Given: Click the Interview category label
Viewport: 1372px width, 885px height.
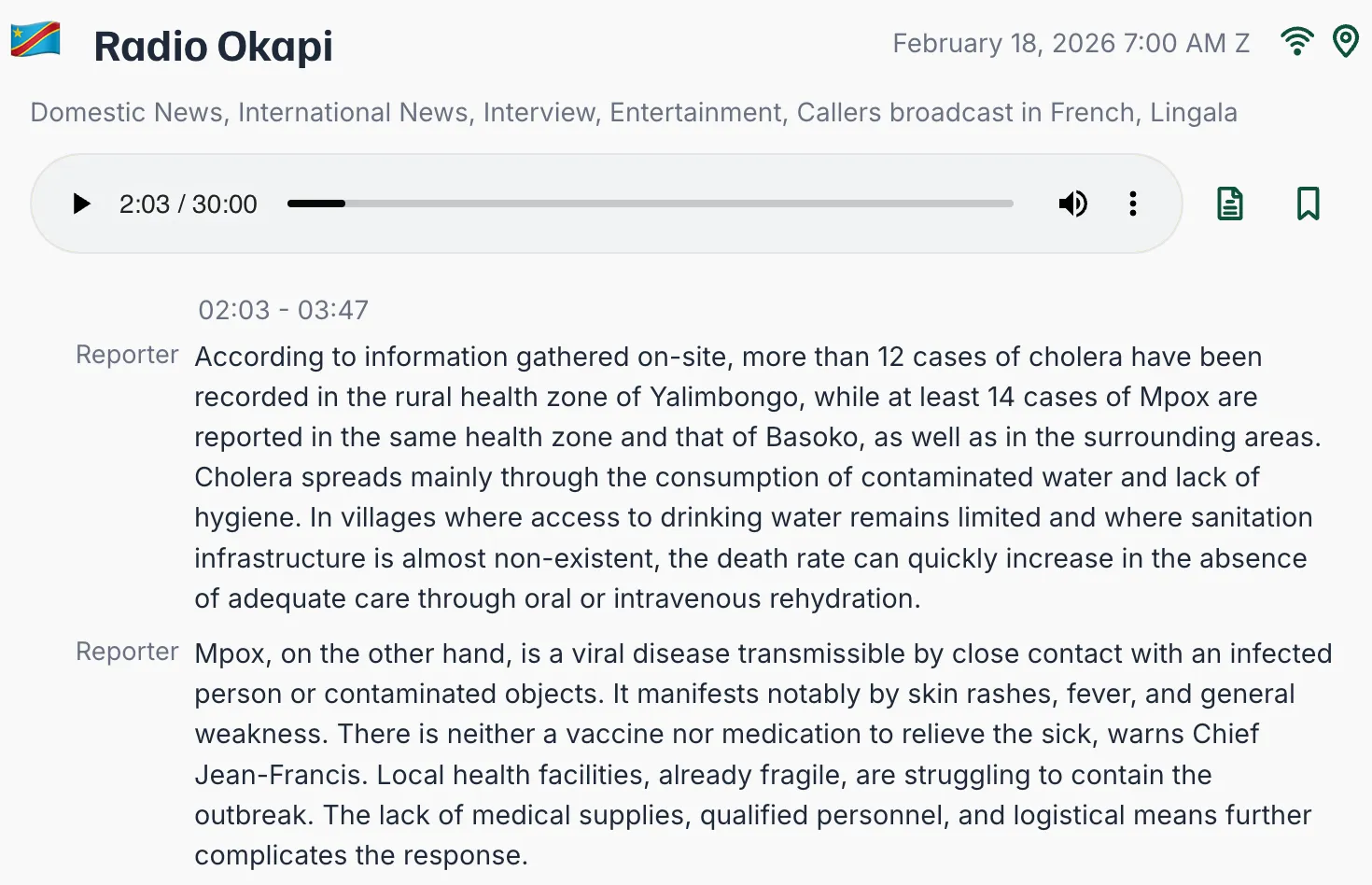Looking at the screenshot, I should coord(539,113).
